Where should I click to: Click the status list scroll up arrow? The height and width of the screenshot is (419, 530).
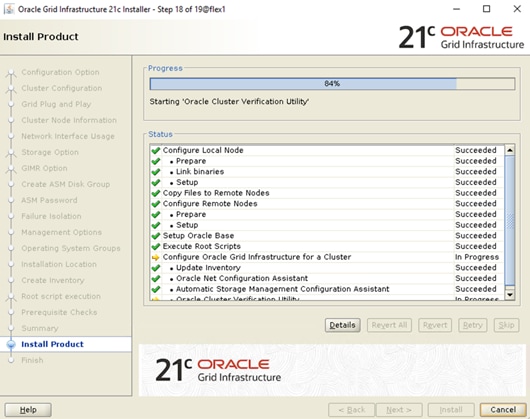pyautogui.click(x=510, y=150)
